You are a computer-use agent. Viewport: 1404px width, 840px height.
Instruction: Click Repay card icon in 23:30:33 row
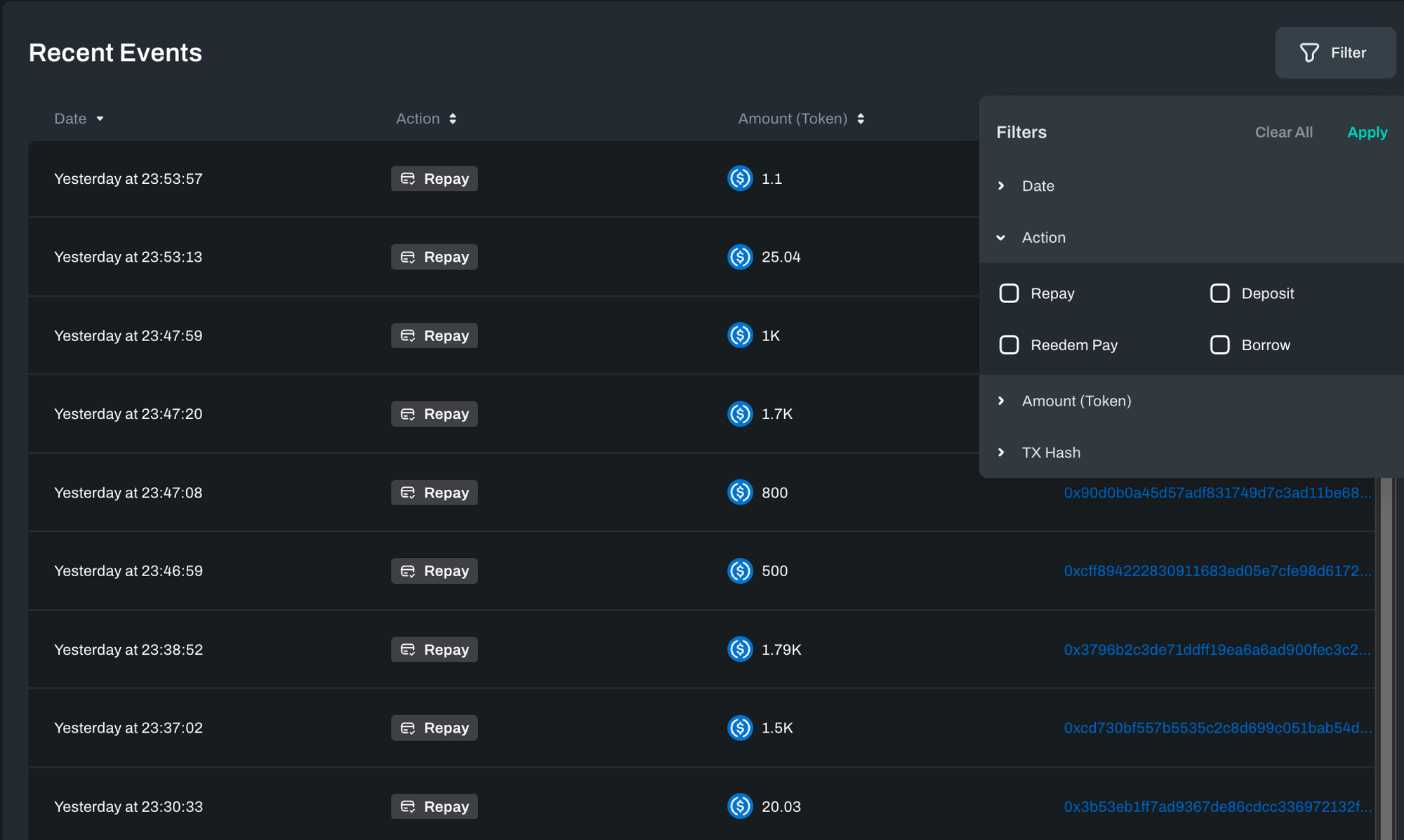click(x=408, y=806)
